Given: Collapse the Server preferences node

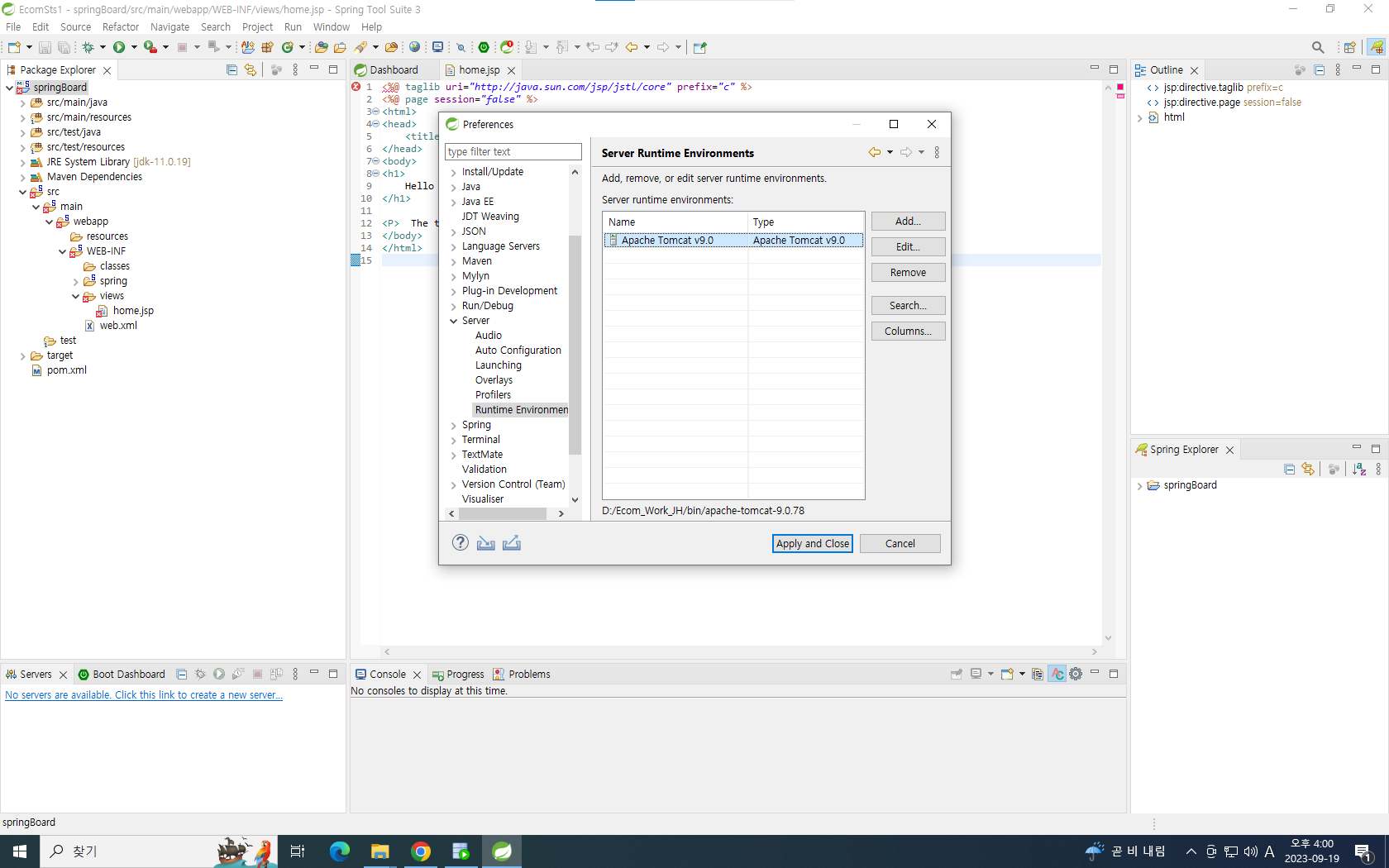Looking at the screenshot, I should coord(453,321).
